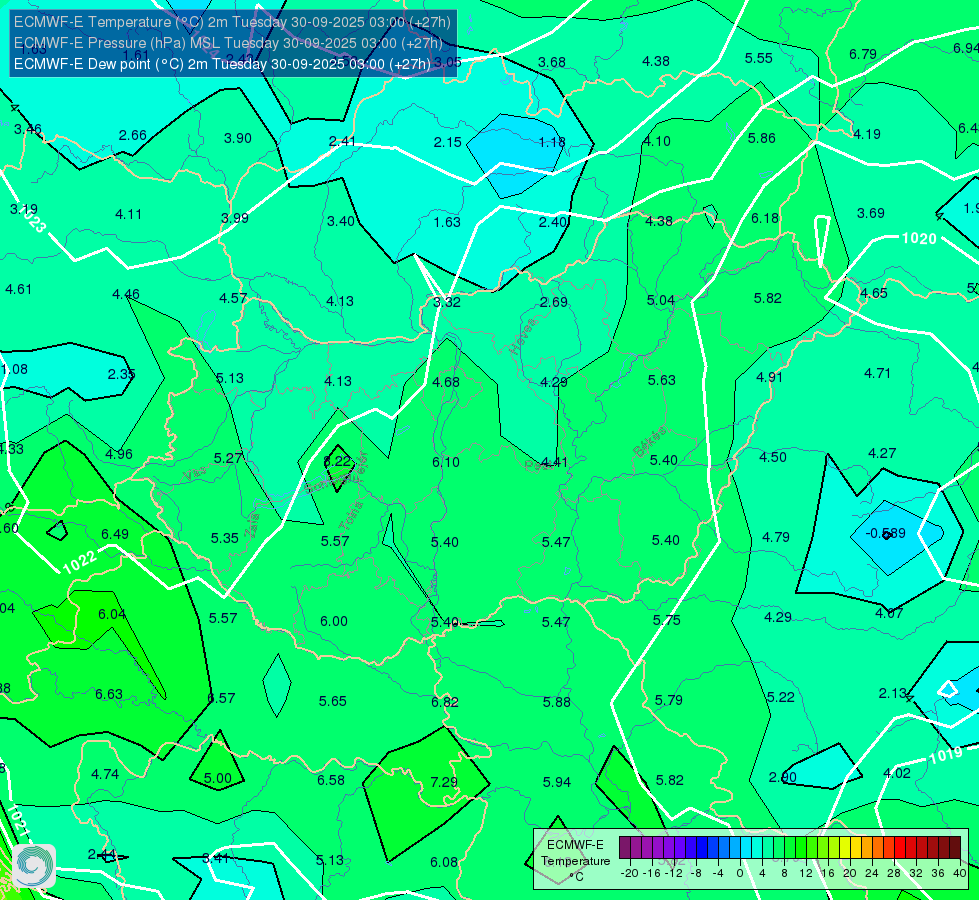Click the 4.79 temperature value
Image resolution: width=979 pixels, height=900 pixels.
775,537
